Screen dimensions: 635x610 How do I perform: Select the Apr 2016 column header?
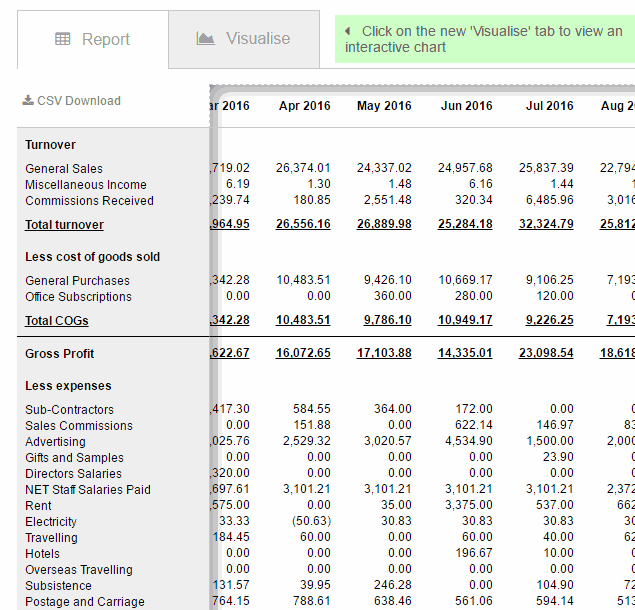[305, 106]
